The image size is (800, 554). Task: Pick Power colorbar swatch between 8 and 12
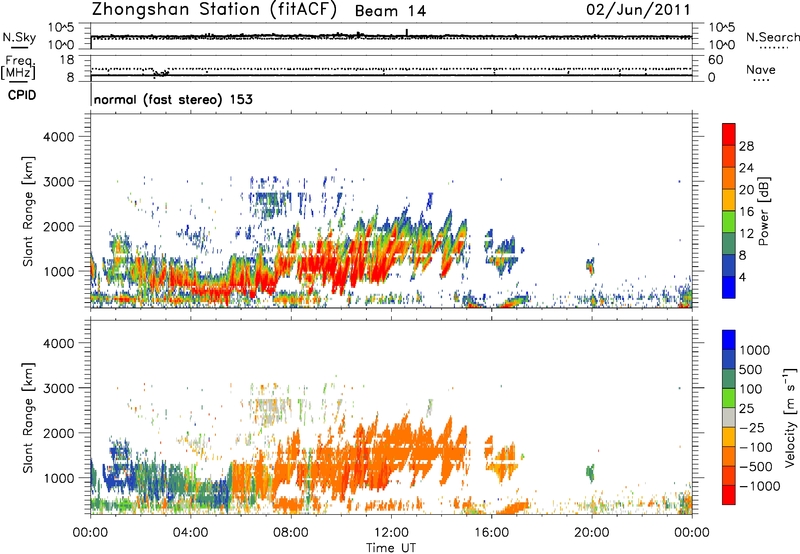(729, 244)
